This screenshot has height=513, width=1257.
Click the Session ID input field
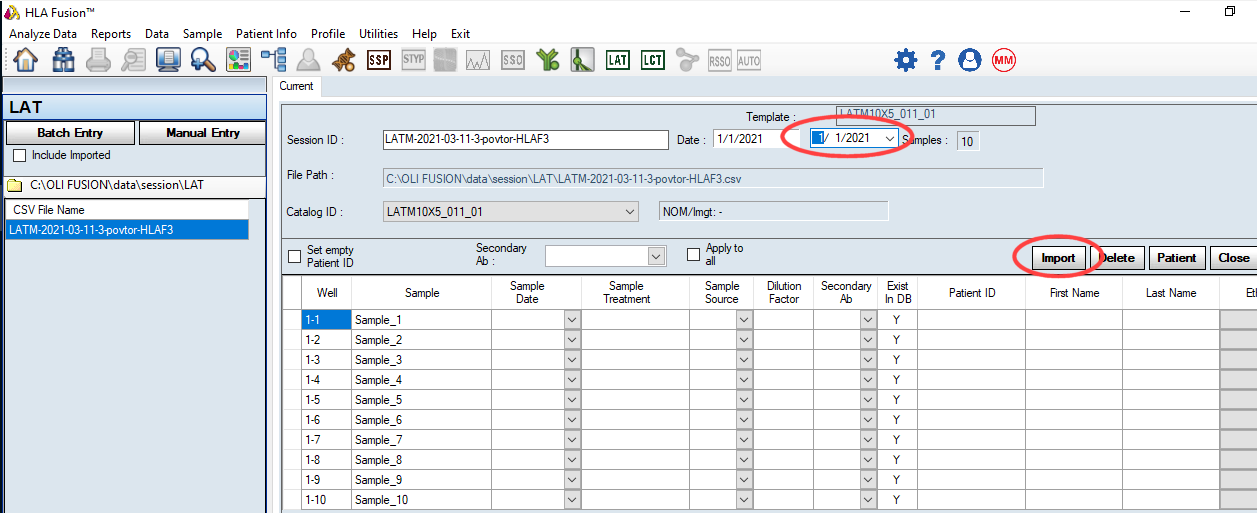(x=526, y=139)
